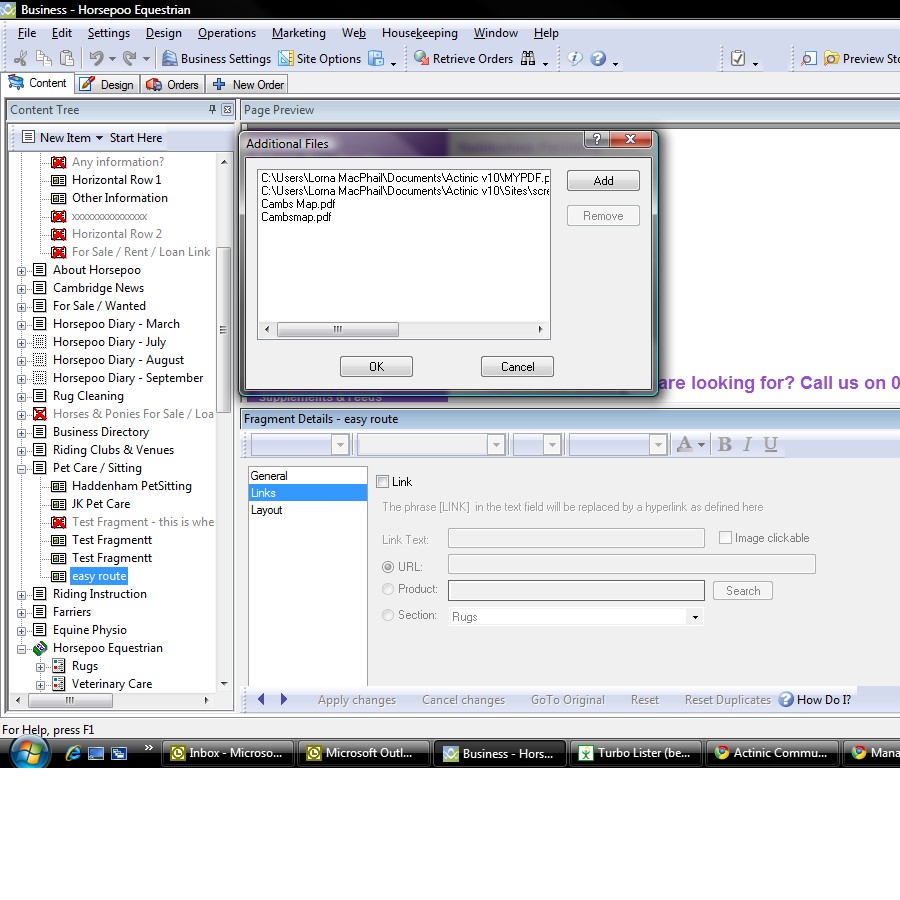The width and height of the screenshot is (900, 900).
Task: Open the Section dropdown showing Rugs
Action: click(x=694, y=617)
